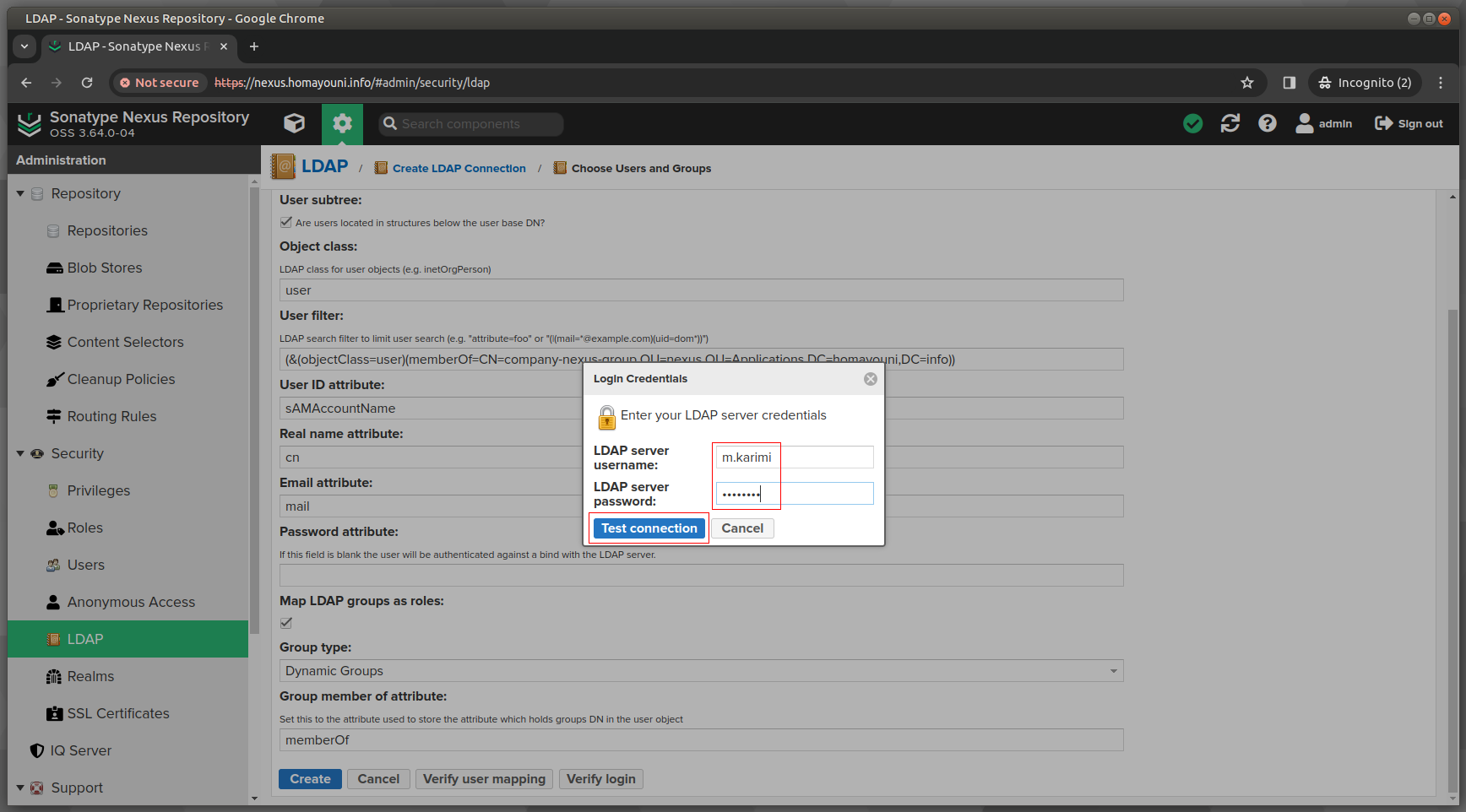1466x812 pixels.
Task: Toggle Map LDAP groups as roles checkbox
Action: [286, 623]
